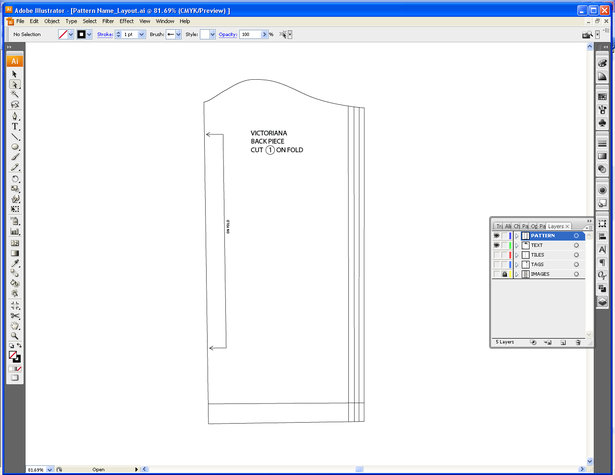
Task: Unlock the IMAGES layer padlock
Action: 504,274
